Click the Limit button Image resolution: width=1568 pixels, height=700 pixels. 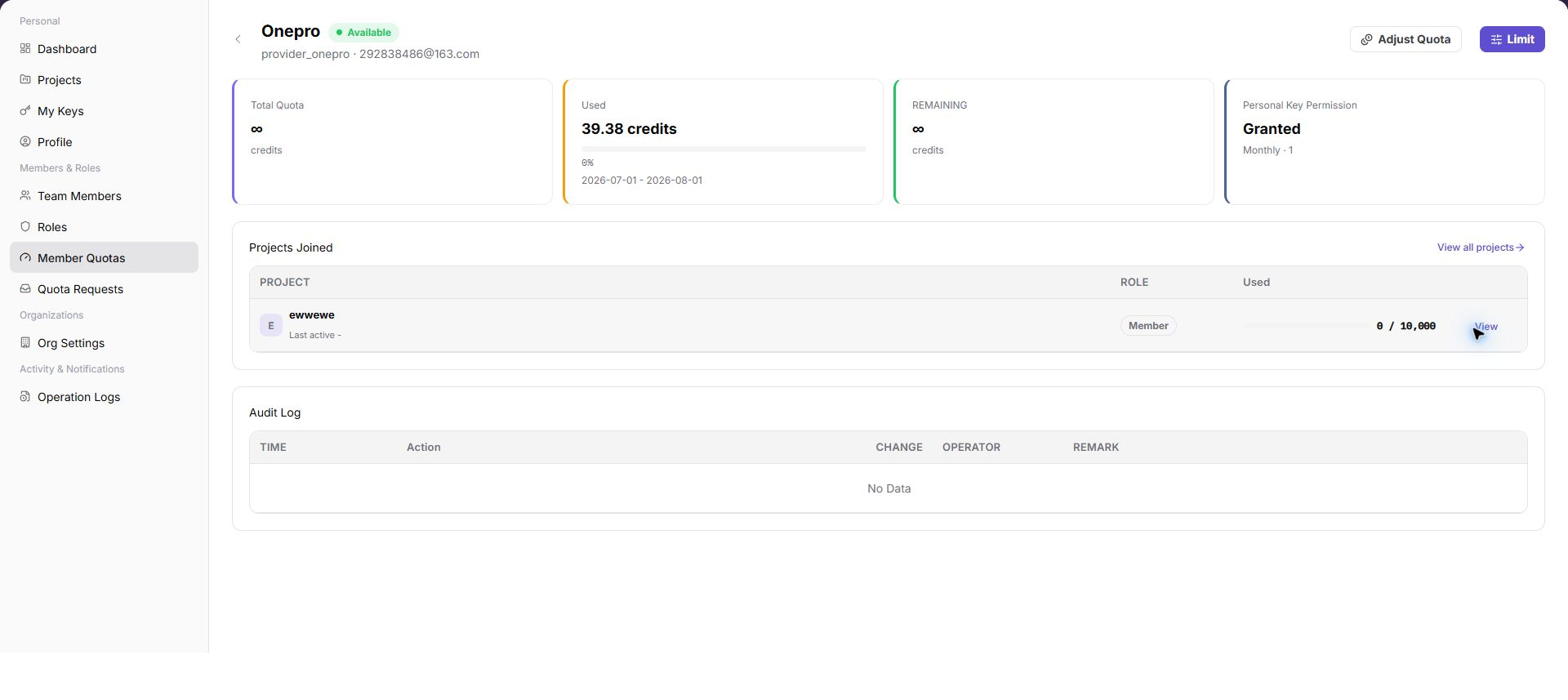[x=1512, y=39]
